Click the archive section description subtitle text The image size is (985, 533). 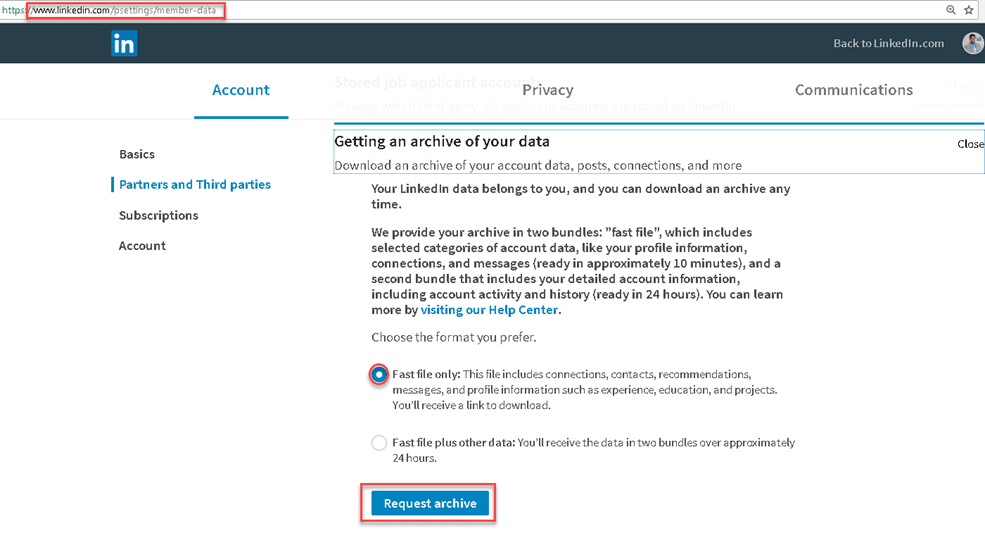[538, 165]
